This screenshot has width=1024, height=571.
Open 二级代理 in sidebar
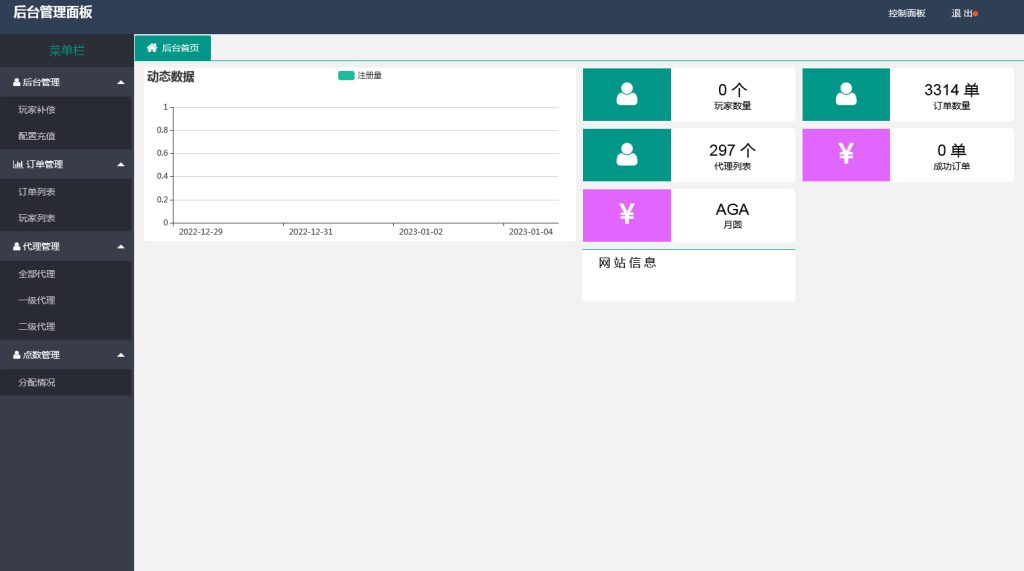coord(37,327)
